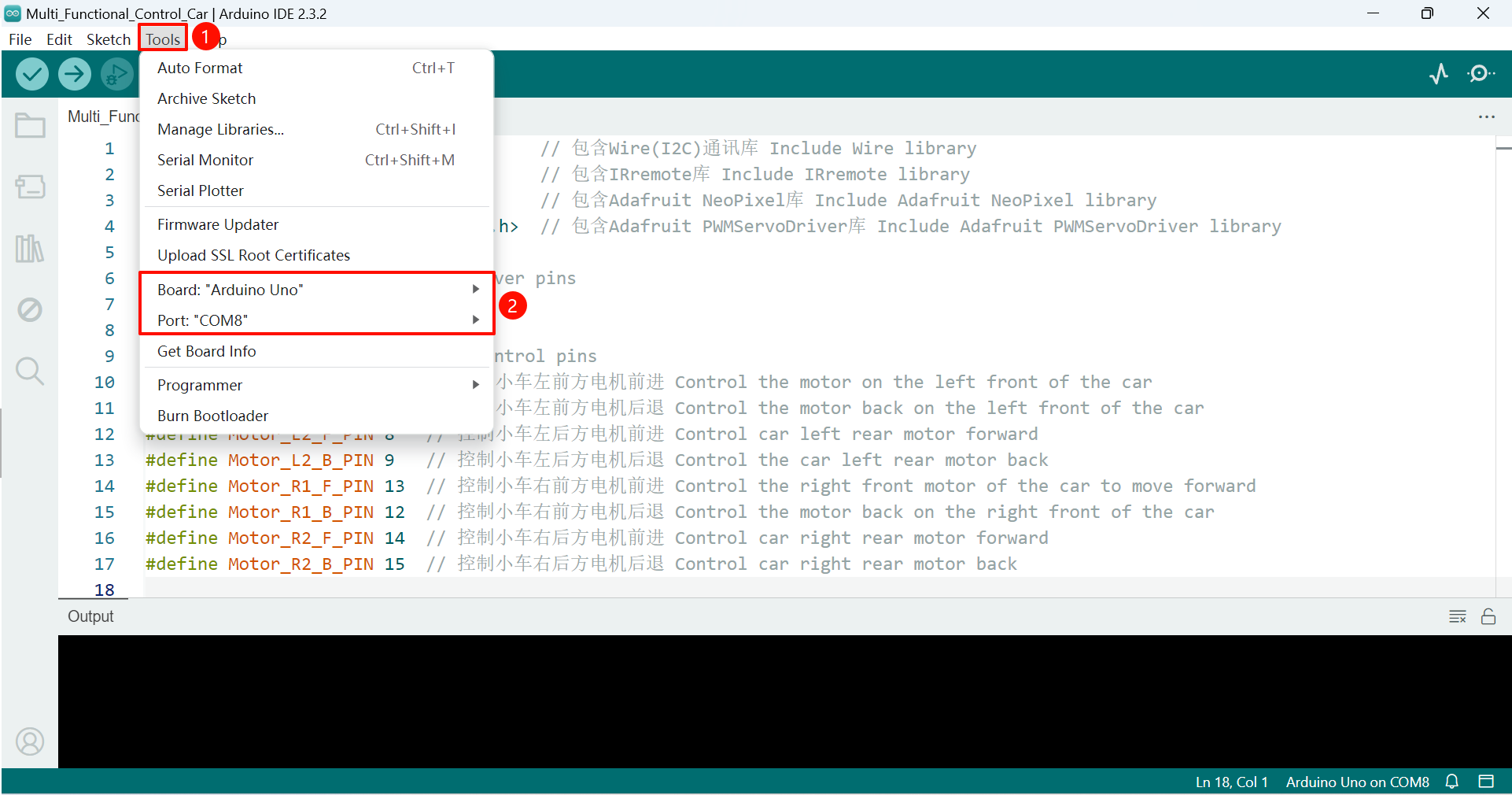Image resolution: width=1512 pixels, height=795 pixels.
Task: Click the Upload arrow button
Action: (x=75, y=74)
